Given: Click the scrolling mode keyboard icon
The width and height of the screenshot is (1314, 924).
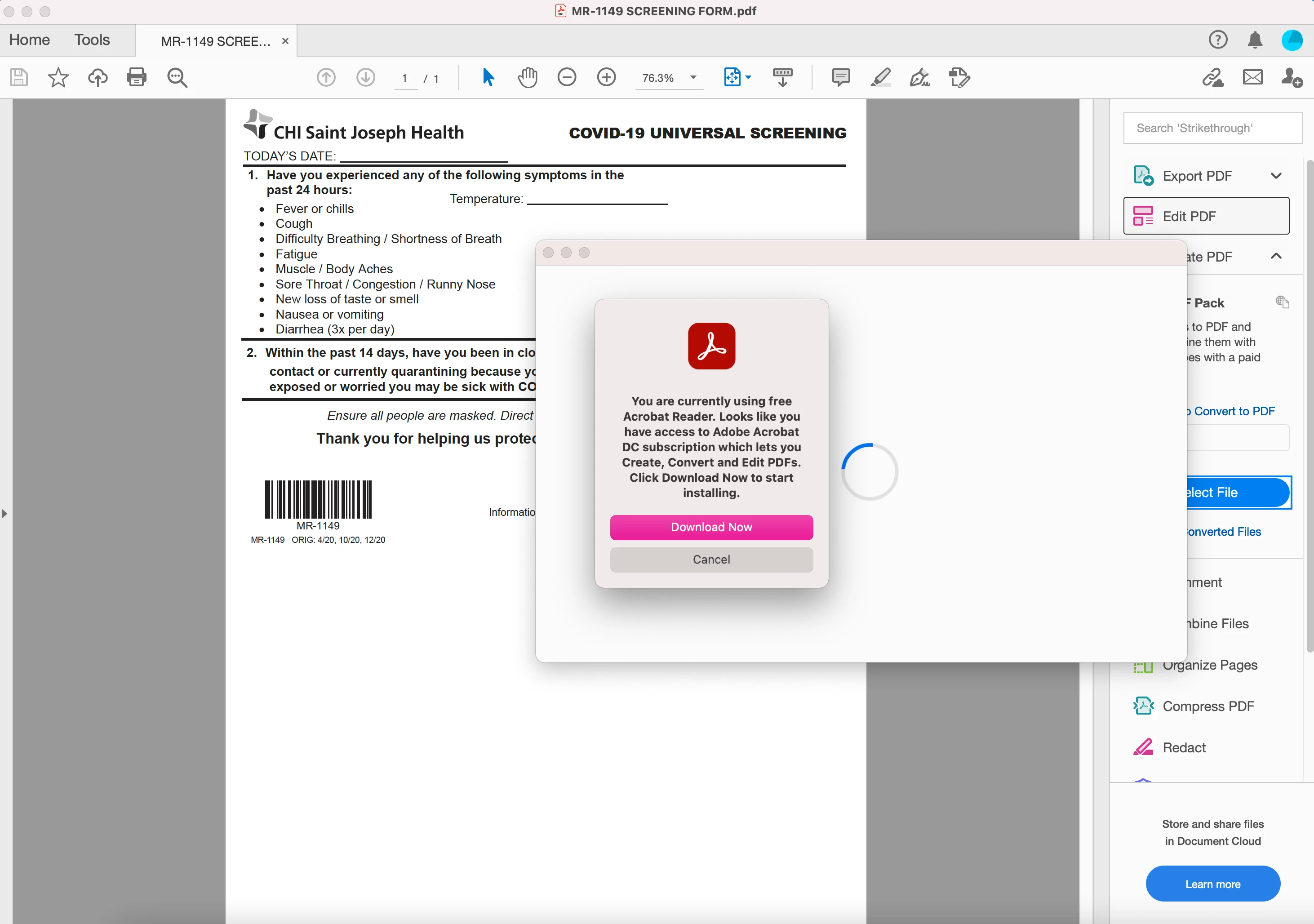Looking at the screenshot, I should [782, 77].
